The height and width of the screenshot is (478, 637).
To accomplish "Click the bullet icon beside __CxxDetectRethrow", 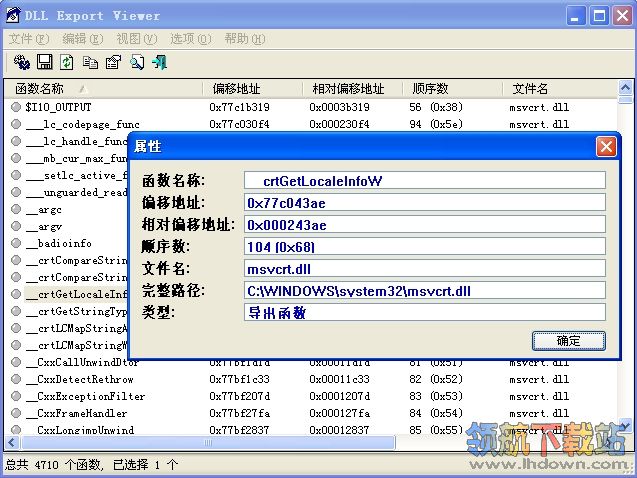I will pos(16,379).
